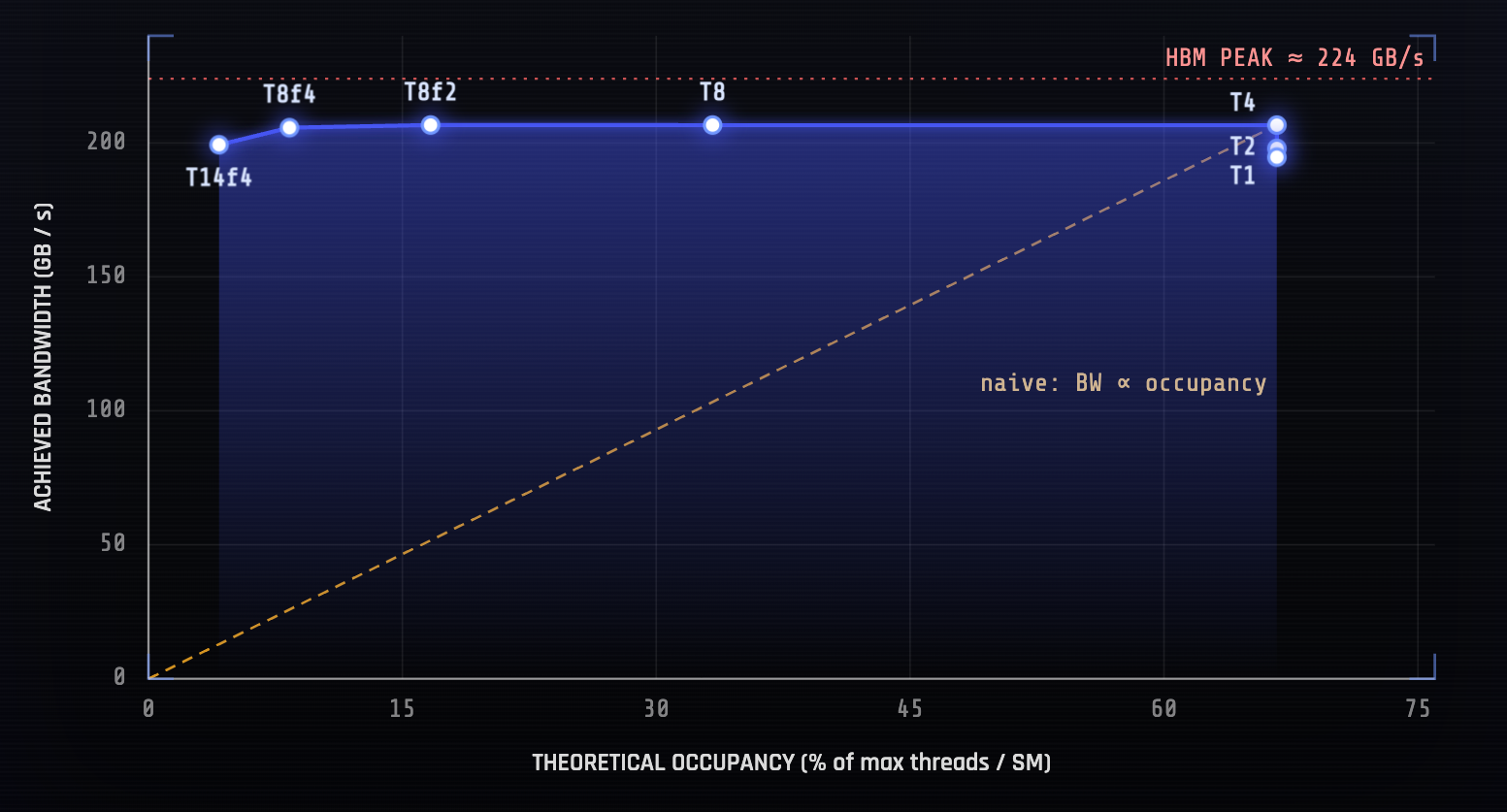Click the T4 label text
The image size is (1507, 812).
(1242, 103)
